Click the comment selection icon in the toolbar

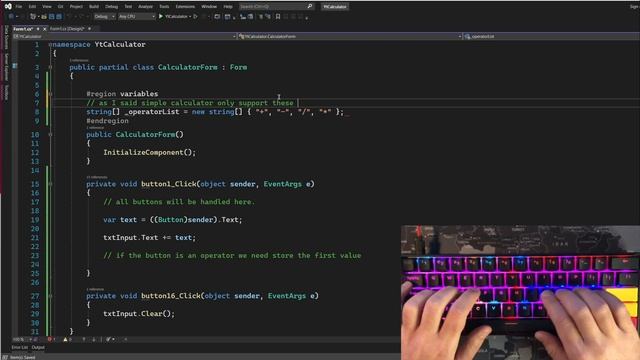tap(261, 17)
